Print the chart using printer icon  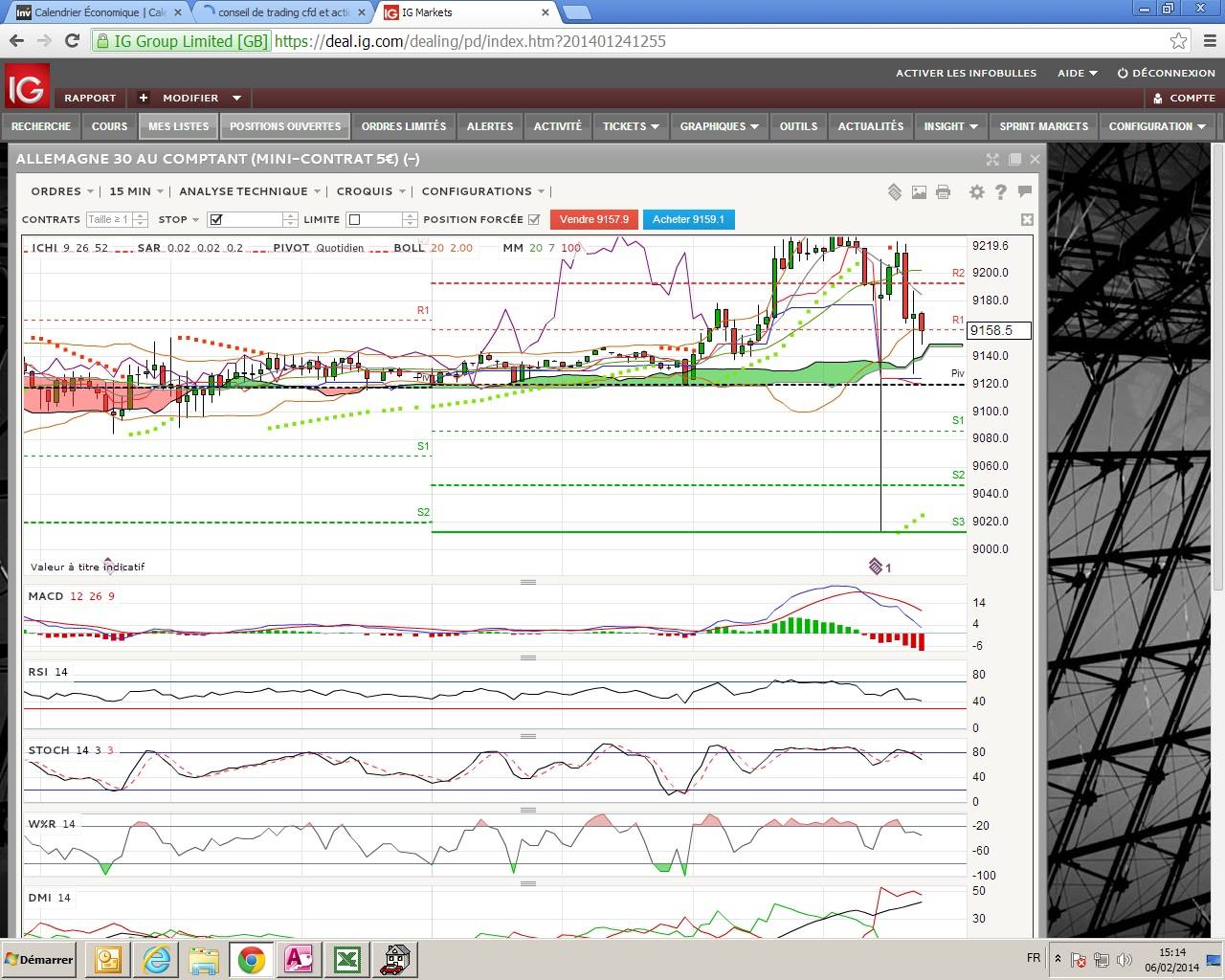coord(943,192)
